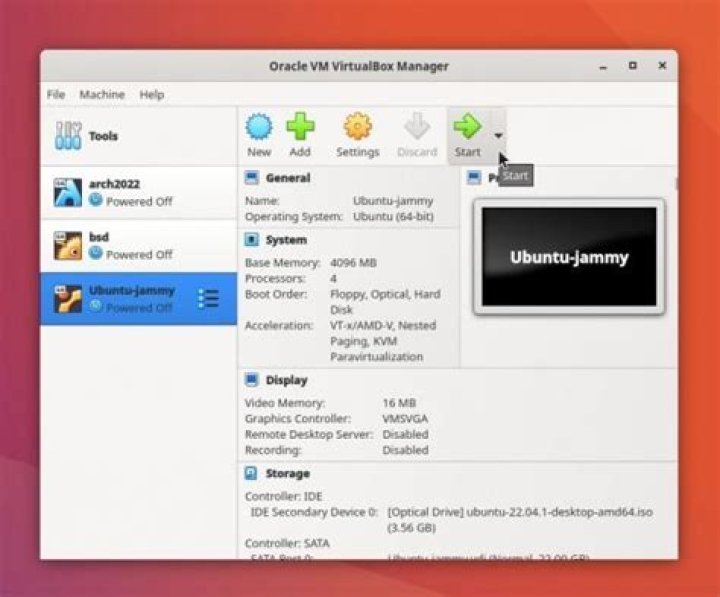The image size is (720, 597).
Task: Click the Boot Order value Floppy, Optical, Hard
Action: point(385,294)
